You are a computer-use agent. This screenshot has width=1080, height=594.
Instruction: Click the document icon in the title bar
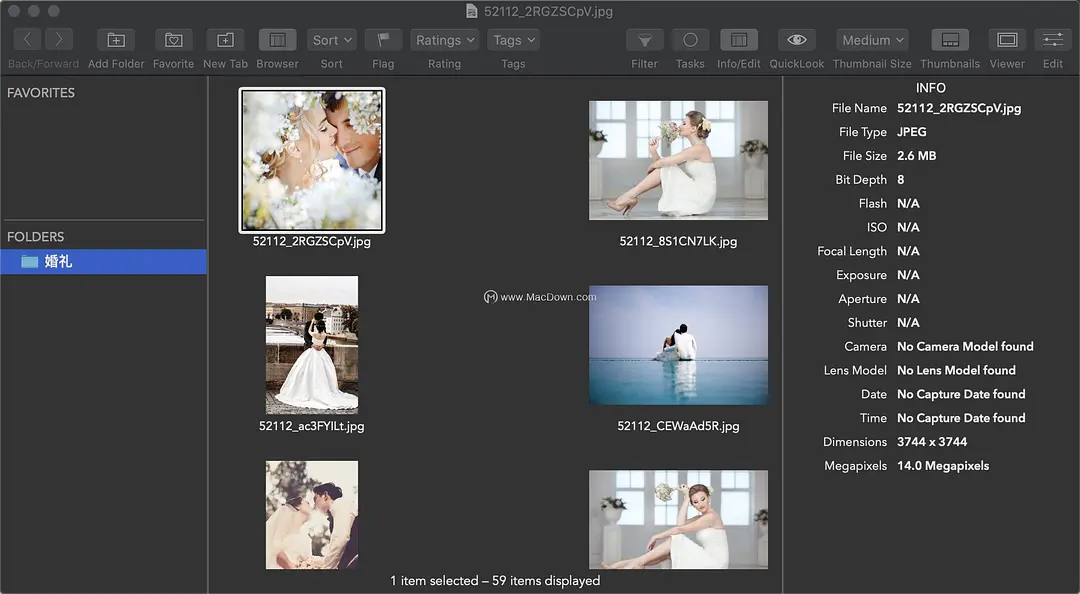pos(472,11)
